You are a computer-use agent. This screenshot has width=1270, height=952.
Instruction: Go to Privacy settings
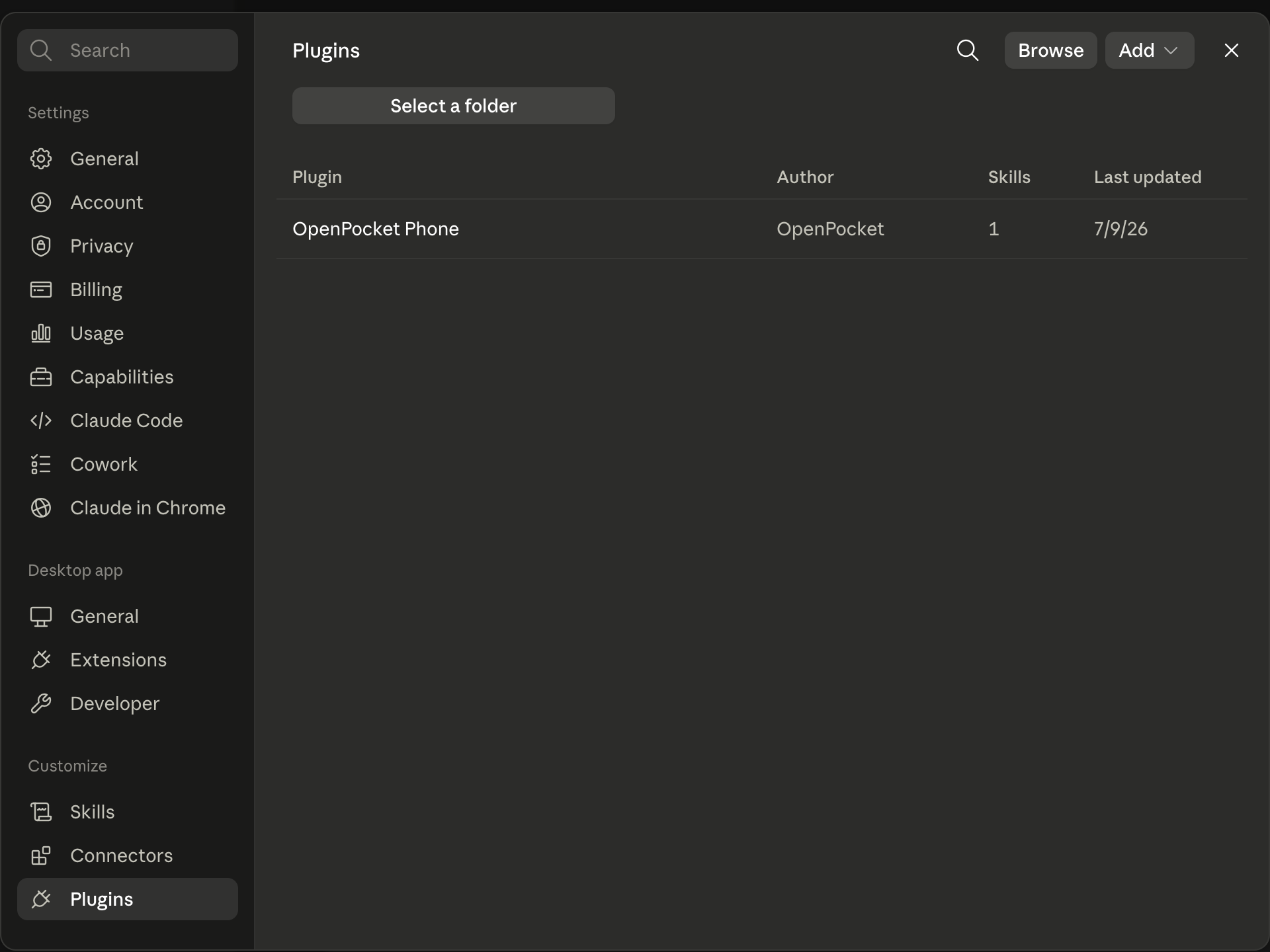tap(128, 246)
